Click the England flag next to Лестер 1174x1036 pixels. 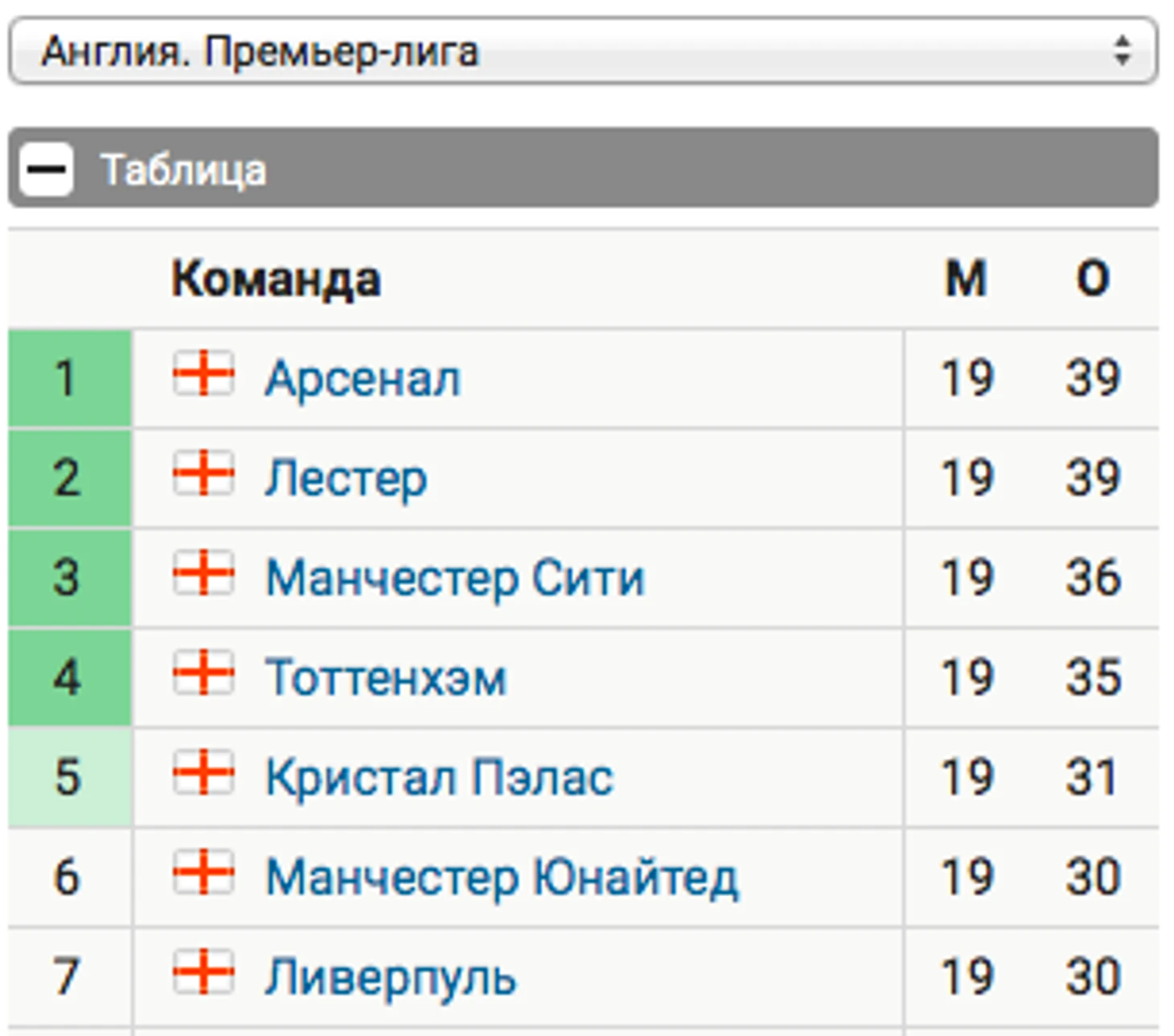coord(203,473)
